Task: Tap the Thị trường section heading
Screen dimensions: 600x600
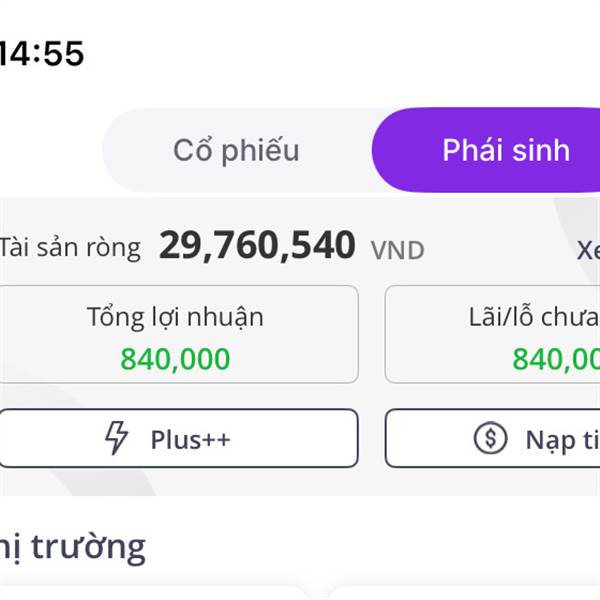Action: (x=73, y=548)
